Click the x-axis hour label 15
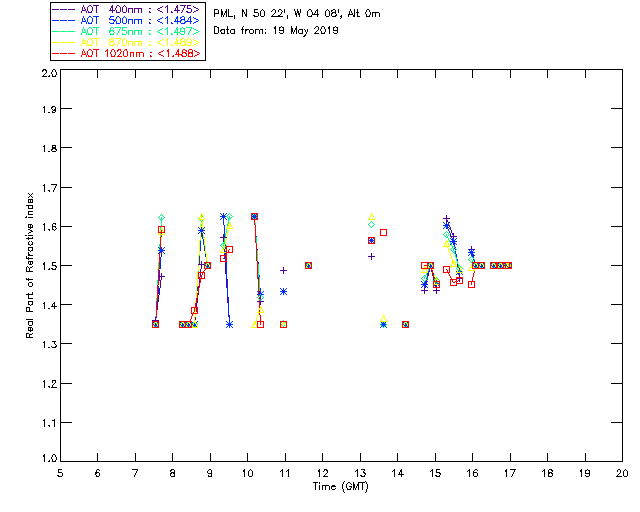640x512 pixels. click(435, 473)
